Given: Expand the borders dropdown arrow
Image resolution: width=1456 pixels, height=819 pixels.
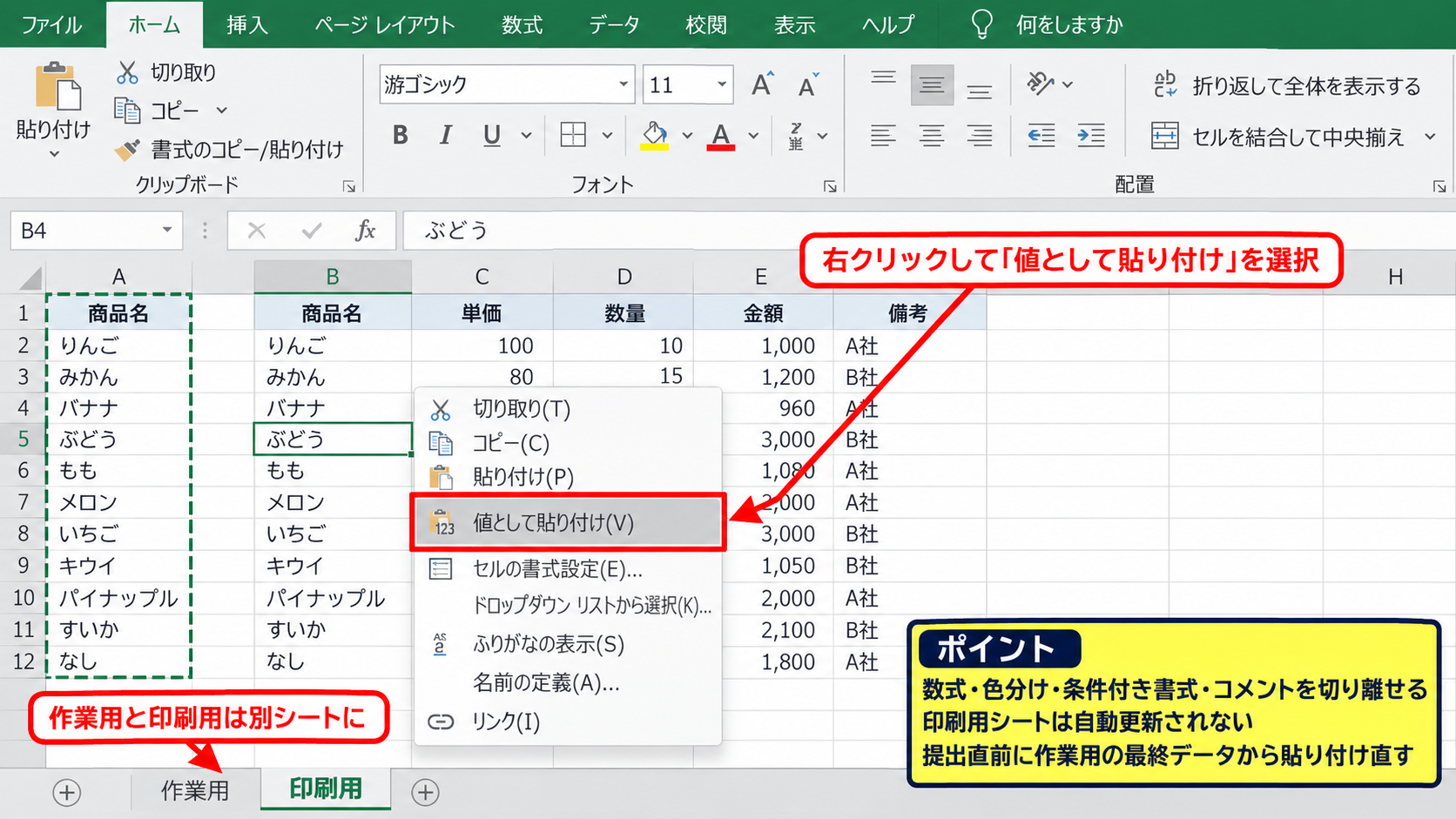Looking at the screenshot, I should [x=607, y=135].
